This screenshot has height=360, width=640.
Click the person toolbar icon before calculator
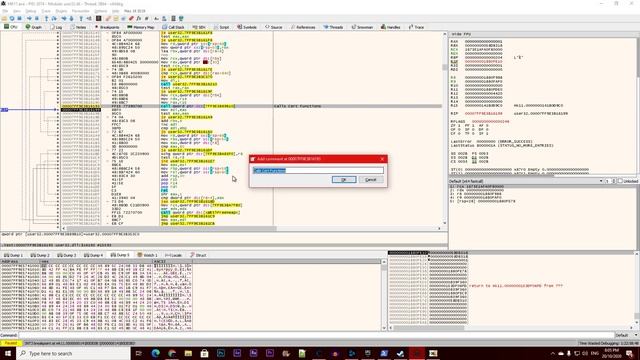164,18
